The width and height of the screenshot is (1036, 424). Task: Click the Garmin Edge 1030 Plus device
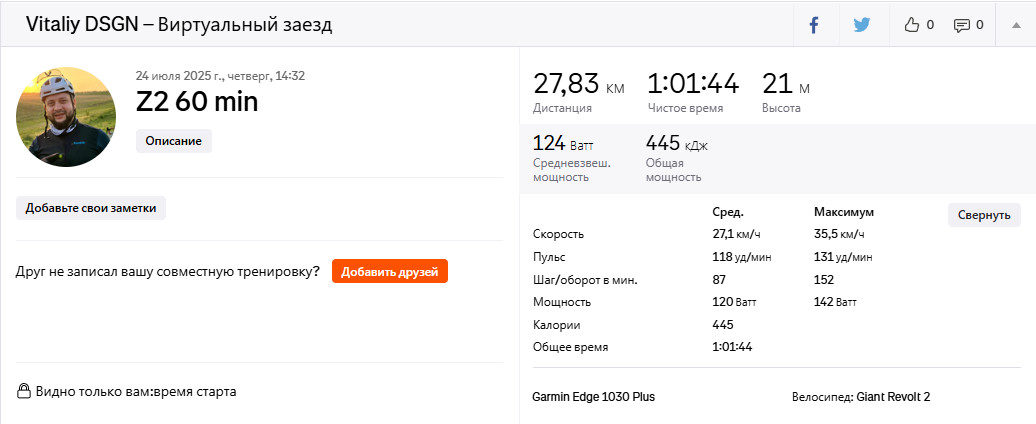593,397
